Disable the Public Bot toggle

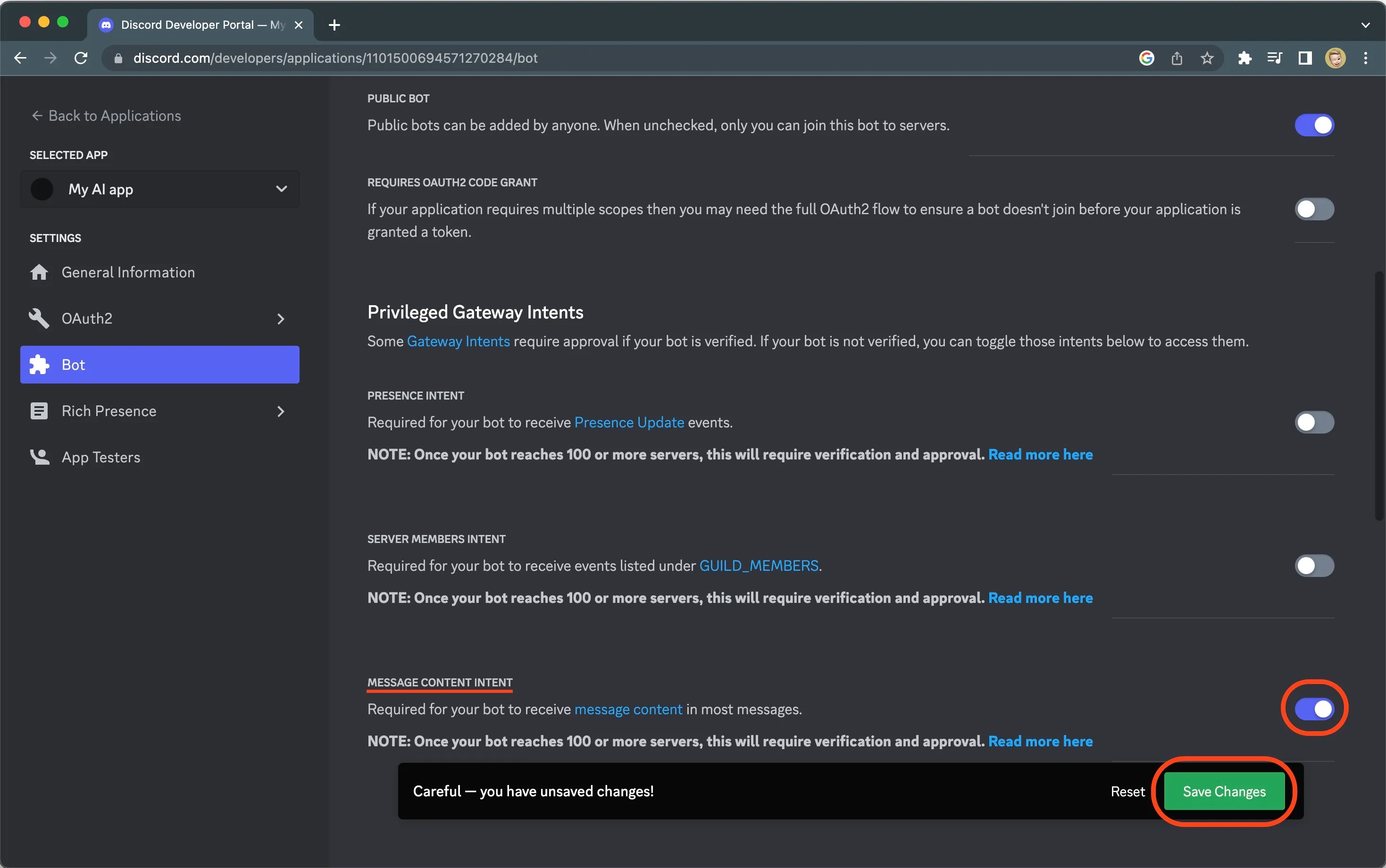click(x=1314, y=125)
